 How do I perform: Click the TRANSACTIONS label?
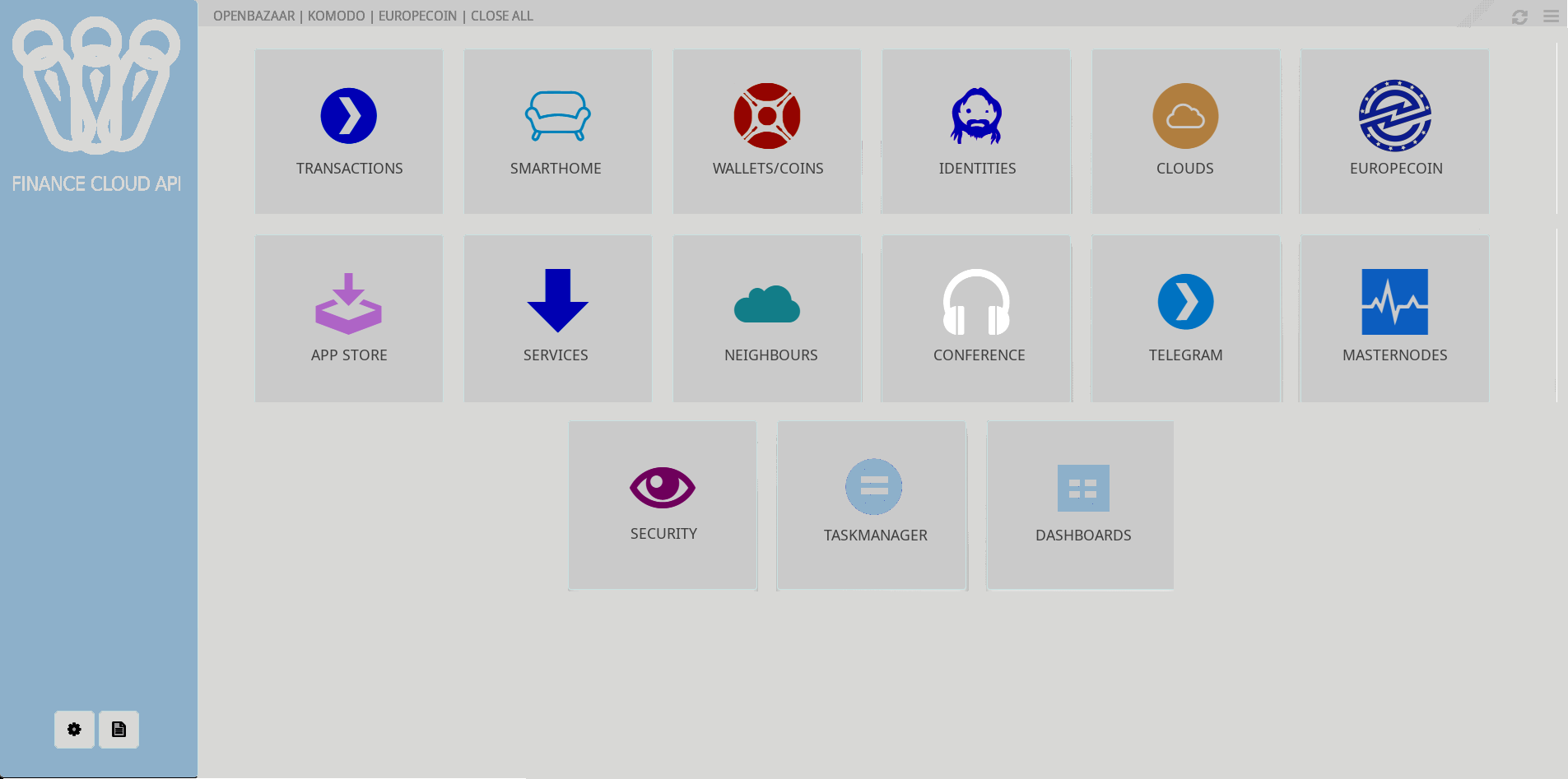tap(350, 169)
